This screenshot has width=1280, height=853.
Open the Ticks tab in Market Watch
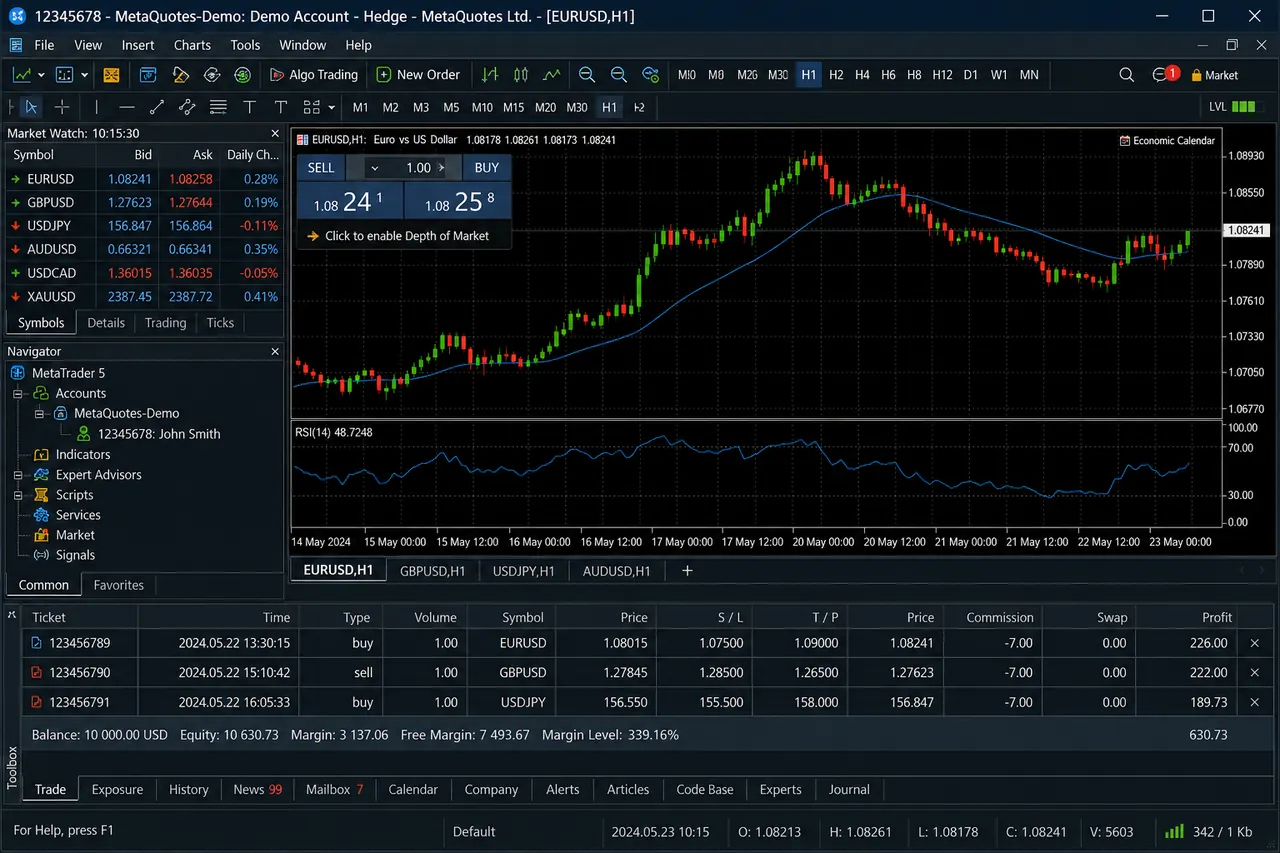click(220, 323)
